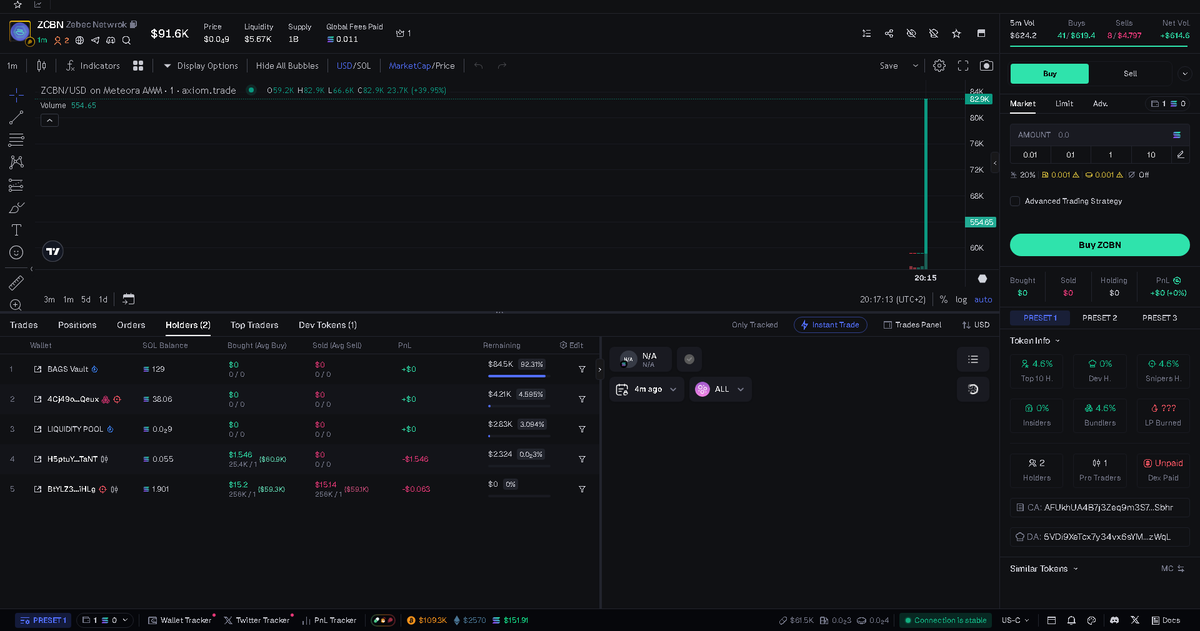
Task: Toggle USD/SOL currency display
Action: click(x=353, y=66)
